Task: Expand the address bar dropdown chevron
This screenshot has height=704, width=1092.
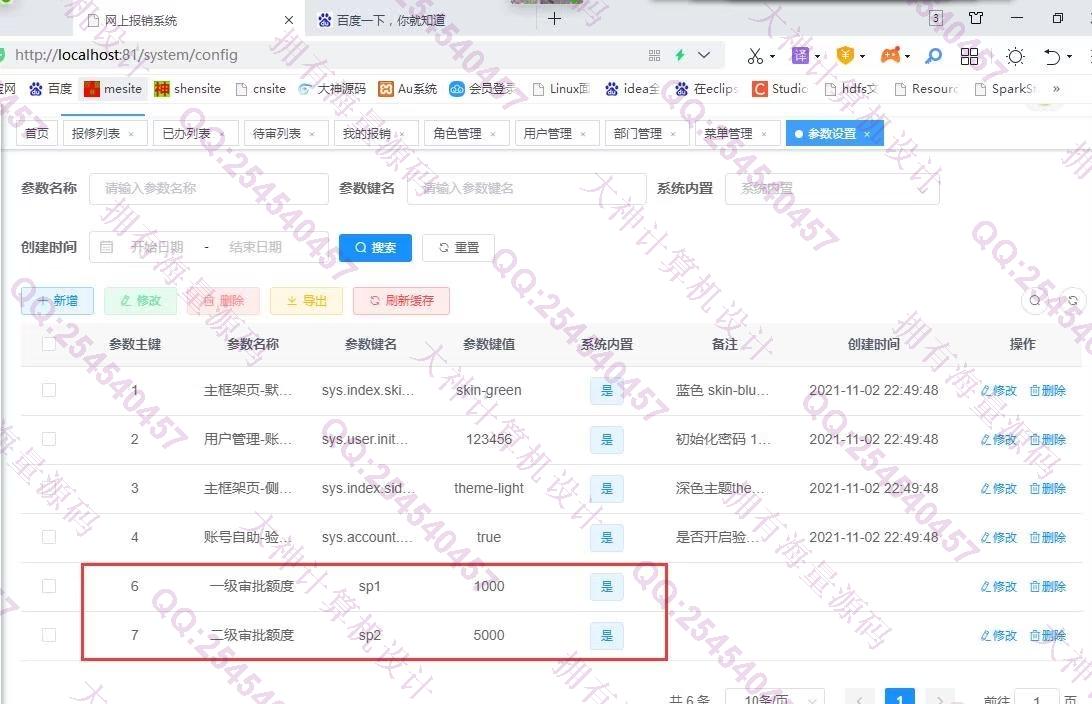Action: (704, 55)
